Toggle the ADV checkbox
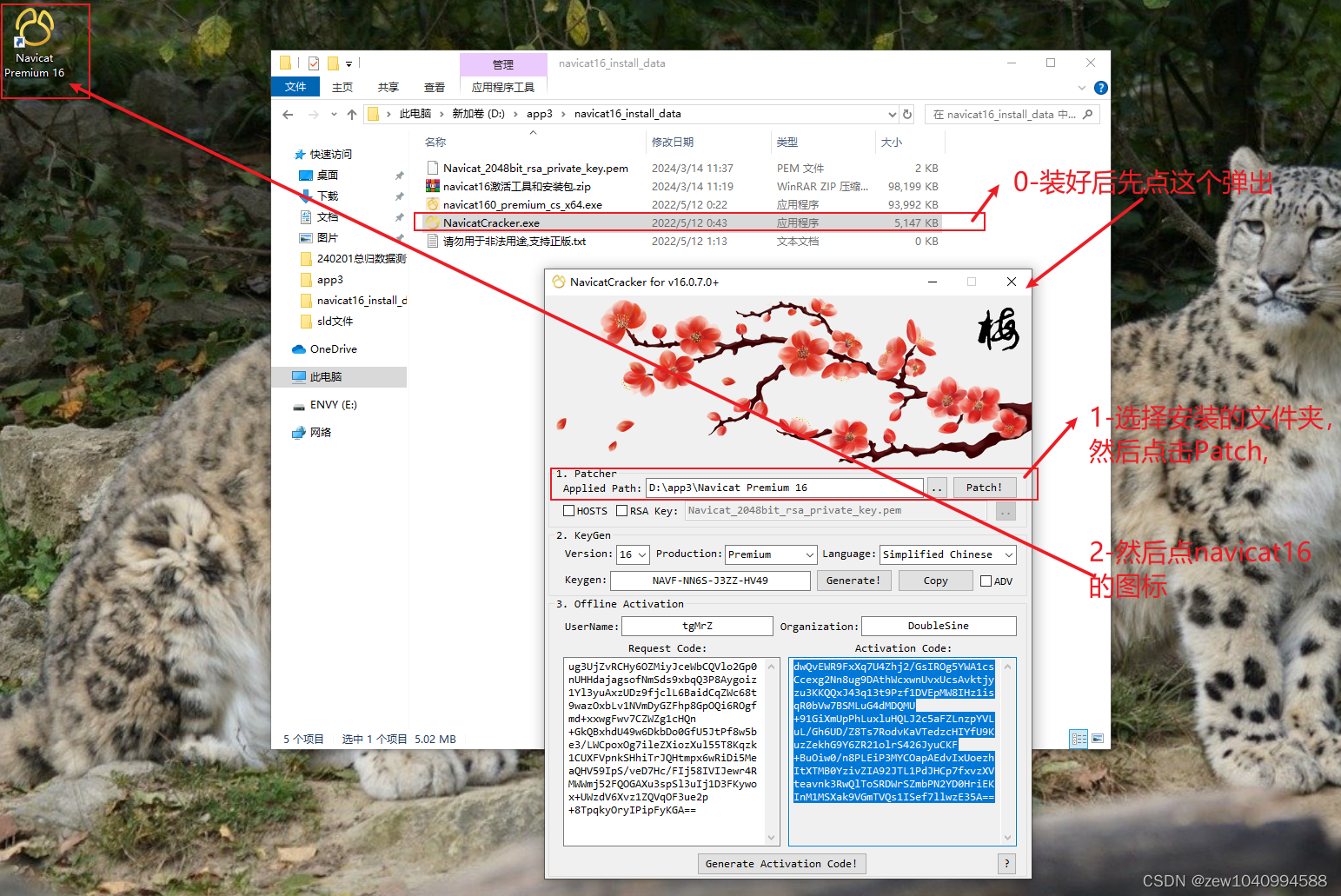1341x896 pixels. (986, 581)
